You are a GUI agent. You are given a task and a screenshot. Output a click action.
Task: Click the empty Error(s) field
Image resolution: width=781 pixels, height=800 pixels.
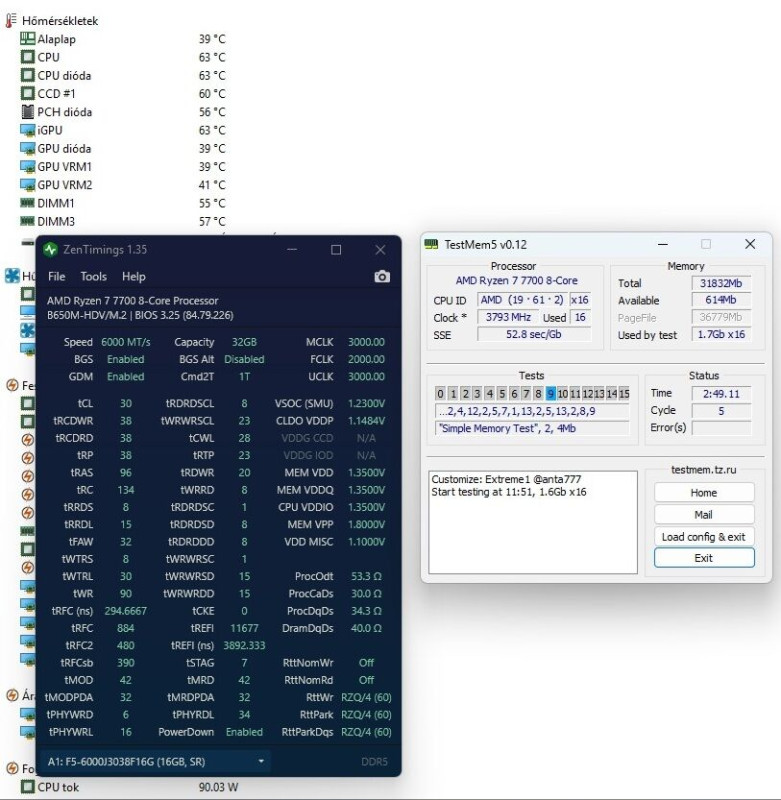click(x=721, y=428)
